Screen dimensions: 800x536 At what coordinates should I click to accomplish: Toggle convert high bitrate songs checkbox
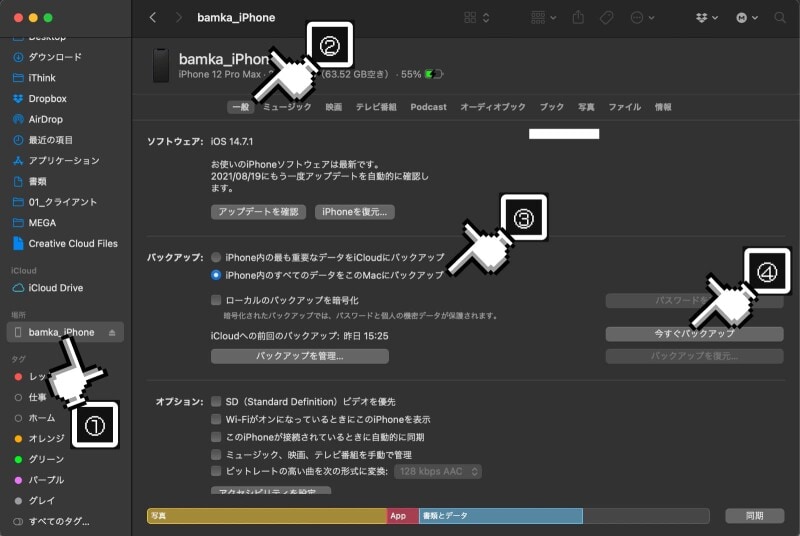click(x=216, y=471)
